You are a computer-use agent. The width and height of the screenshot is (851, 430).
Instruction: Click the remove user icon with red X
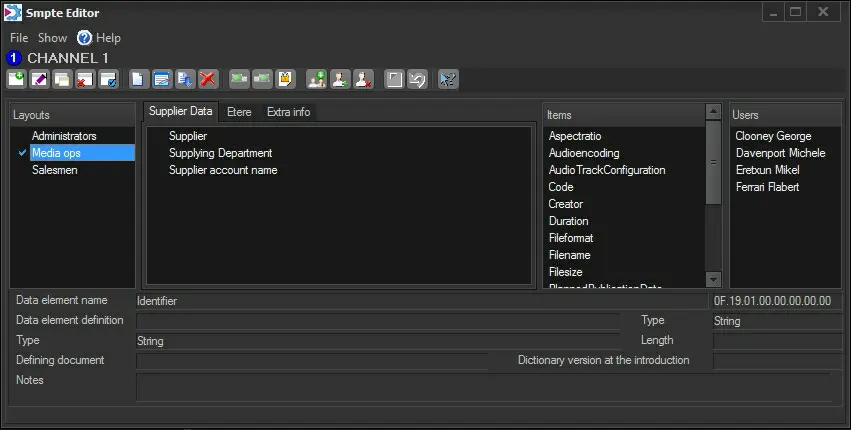[x=364, y=78]
